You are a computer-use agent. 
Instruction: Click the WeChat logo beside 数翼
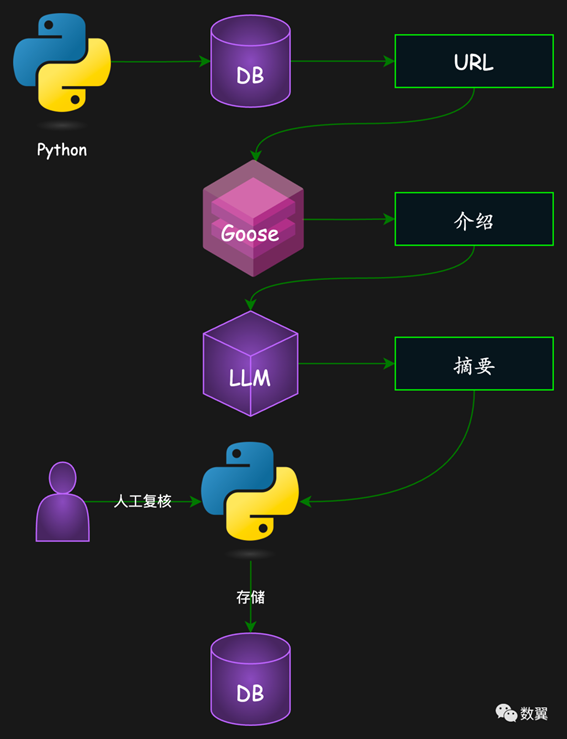(506, 713)
